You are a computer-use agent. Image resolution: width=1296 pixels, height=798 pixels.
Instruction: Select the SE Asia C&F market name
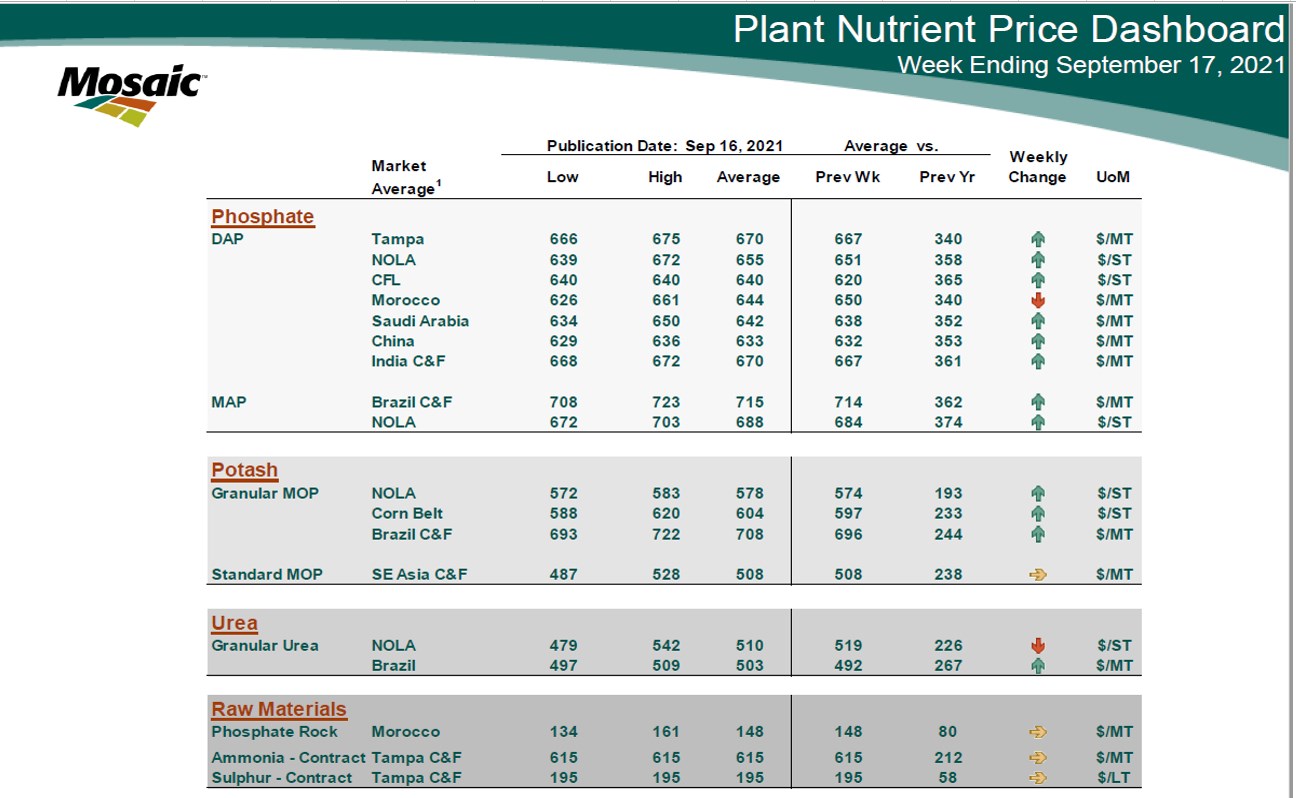(420, 575)
